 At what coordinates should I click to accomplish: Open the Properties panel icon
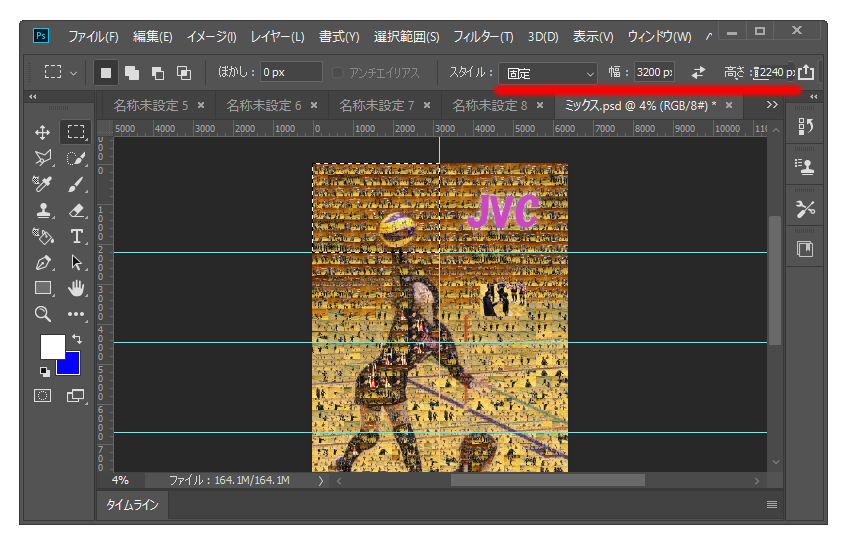click(x=805, y=167)
